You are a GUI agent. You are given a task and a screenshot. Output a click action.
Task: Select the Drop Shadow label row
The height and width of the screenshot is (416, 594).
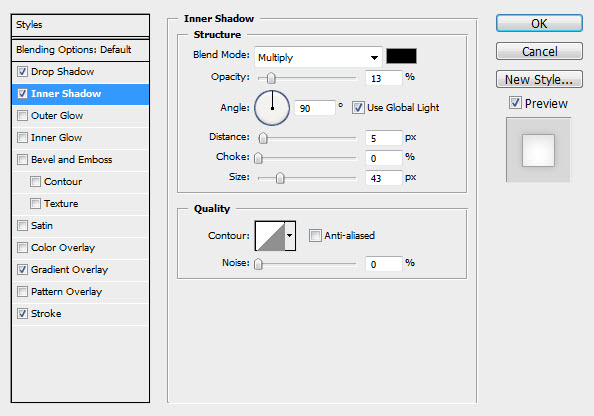tap(80, 72)
